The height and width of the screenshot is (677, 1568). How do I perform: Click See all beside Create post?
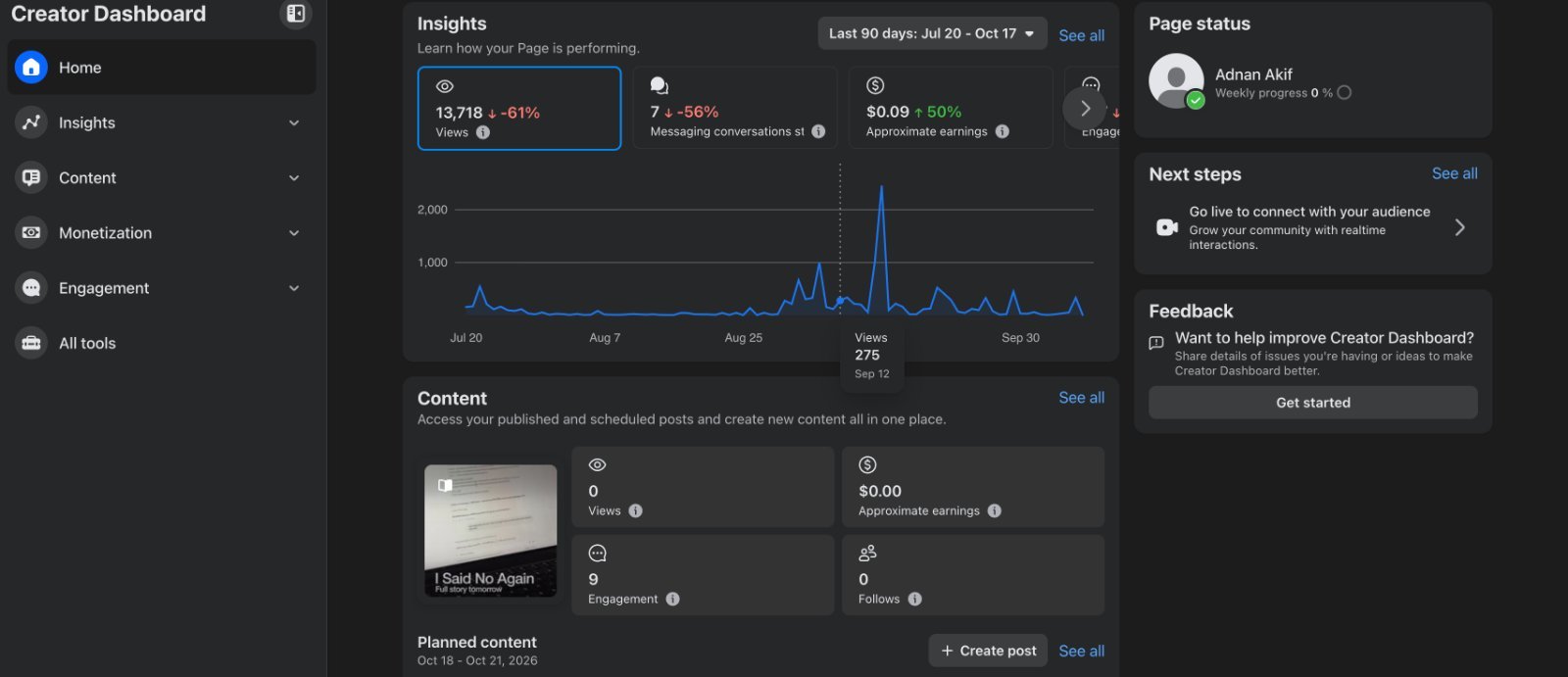pyautogui.click(x=1081, y=652)
